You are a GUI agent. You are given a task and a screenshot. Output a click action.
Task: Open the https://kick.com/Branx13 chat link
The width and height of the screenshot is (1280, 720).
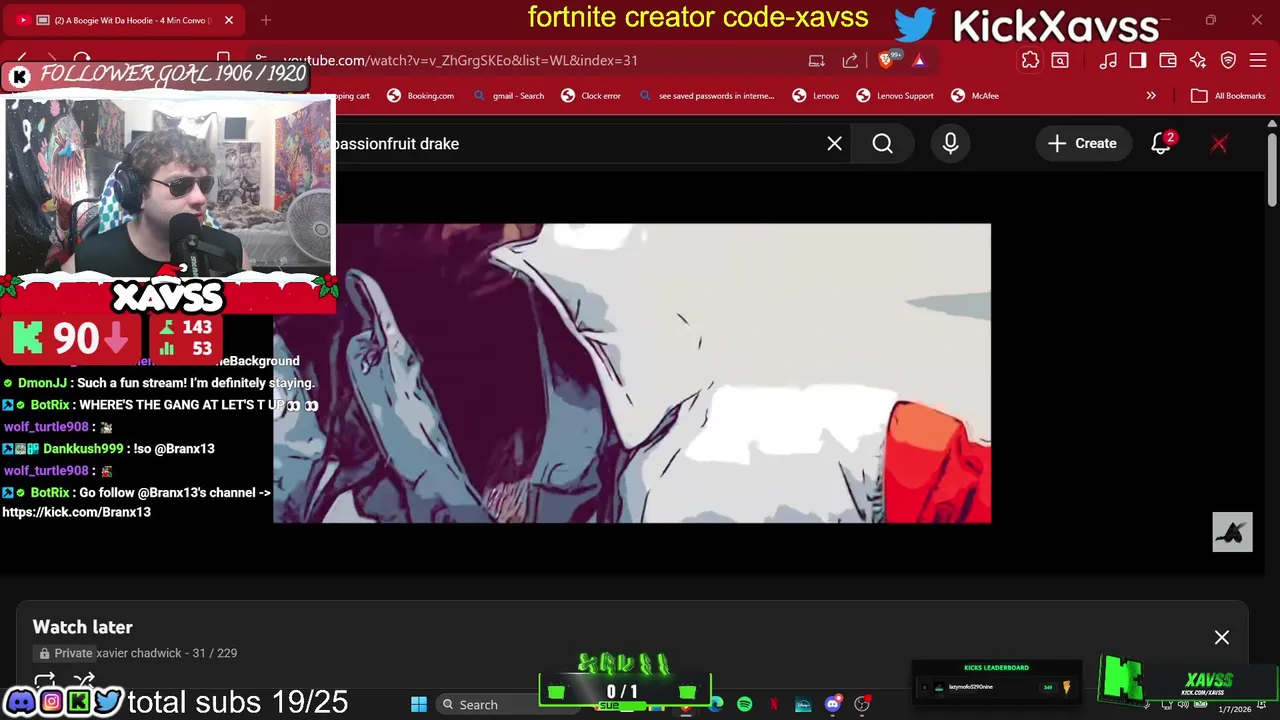[x=76, y=512]
